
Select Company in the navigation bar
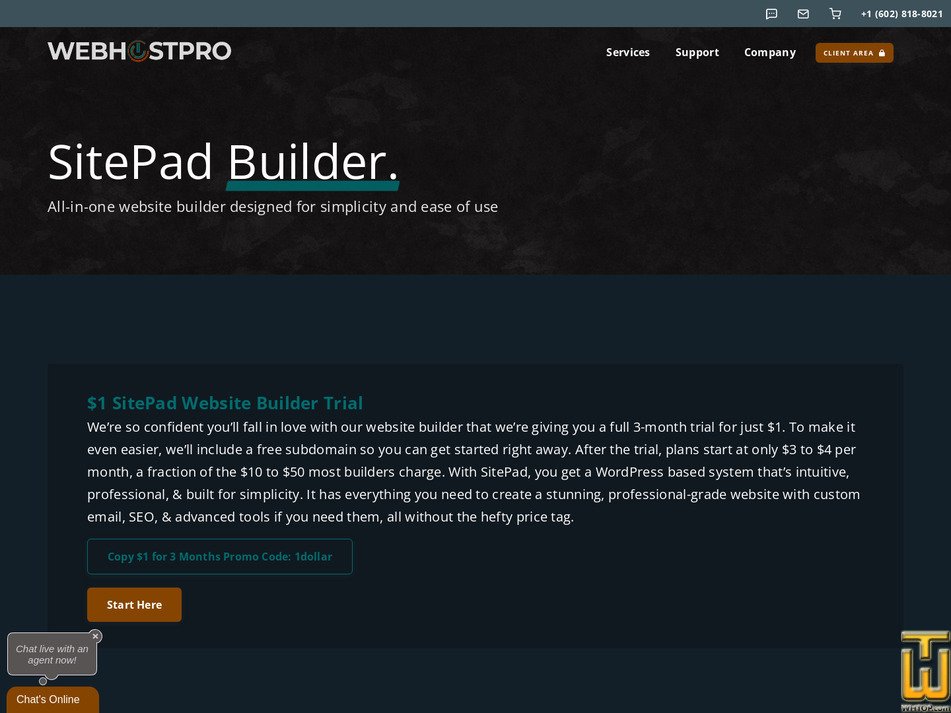(770, 52)
